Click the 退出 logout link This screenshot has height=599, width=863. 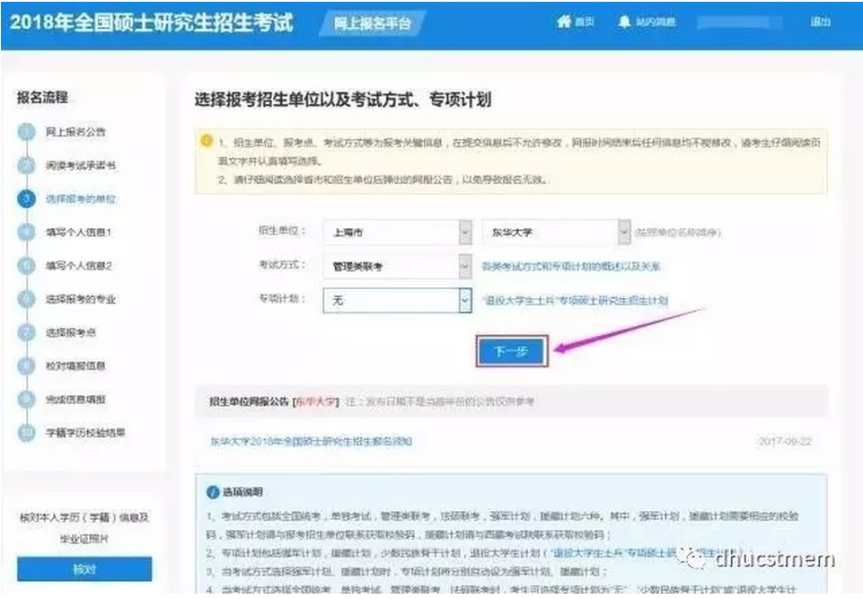click(820, 22)
